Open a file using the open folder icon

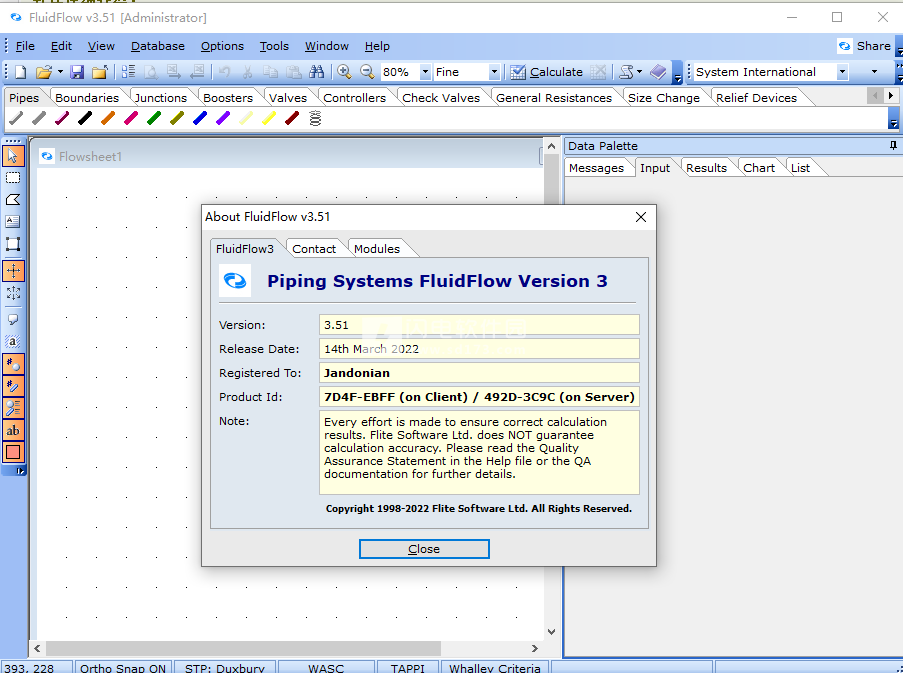43,72
